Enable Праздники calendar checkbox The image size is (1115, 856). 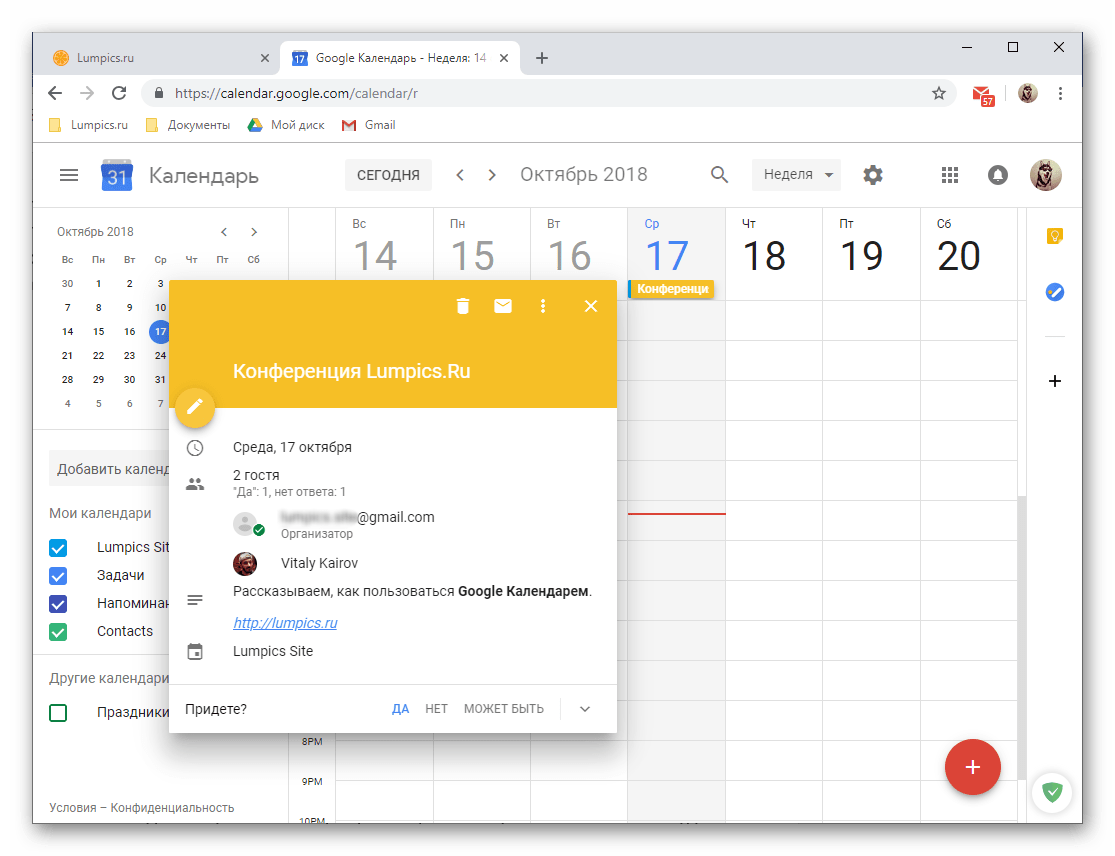tap(58, 712)
